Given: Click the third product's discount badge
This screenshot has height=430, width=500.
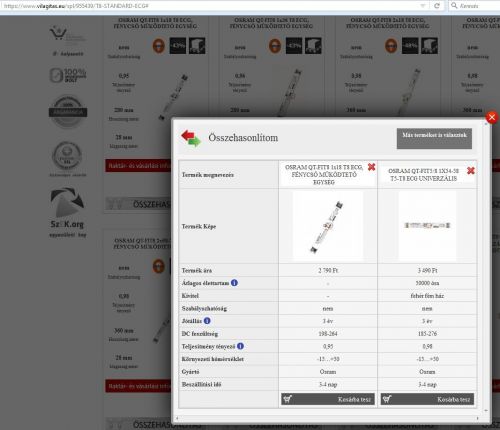Looking at the screenshot, I should 410,46.
